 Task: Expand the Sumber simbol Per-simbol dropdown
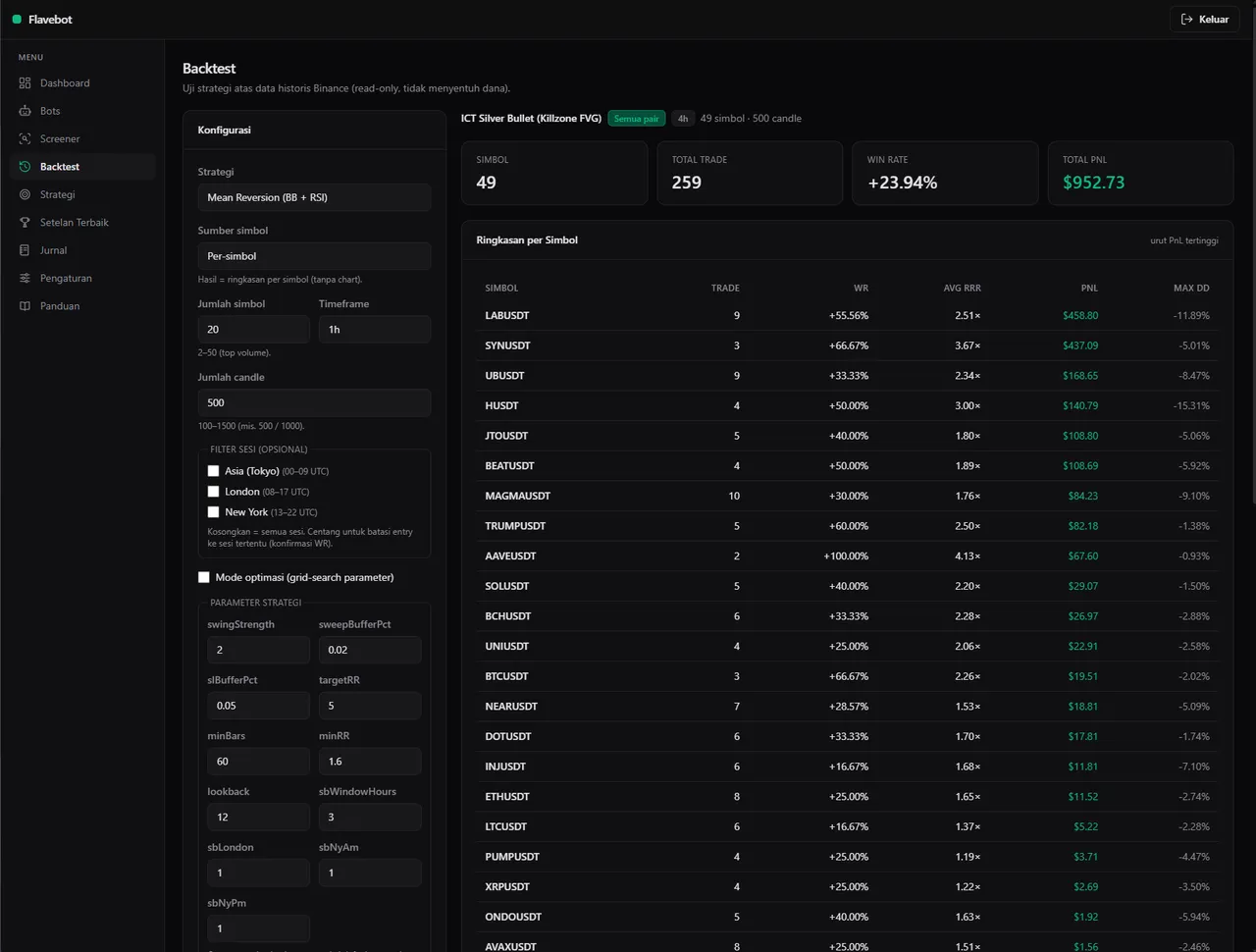click(314, 256)
